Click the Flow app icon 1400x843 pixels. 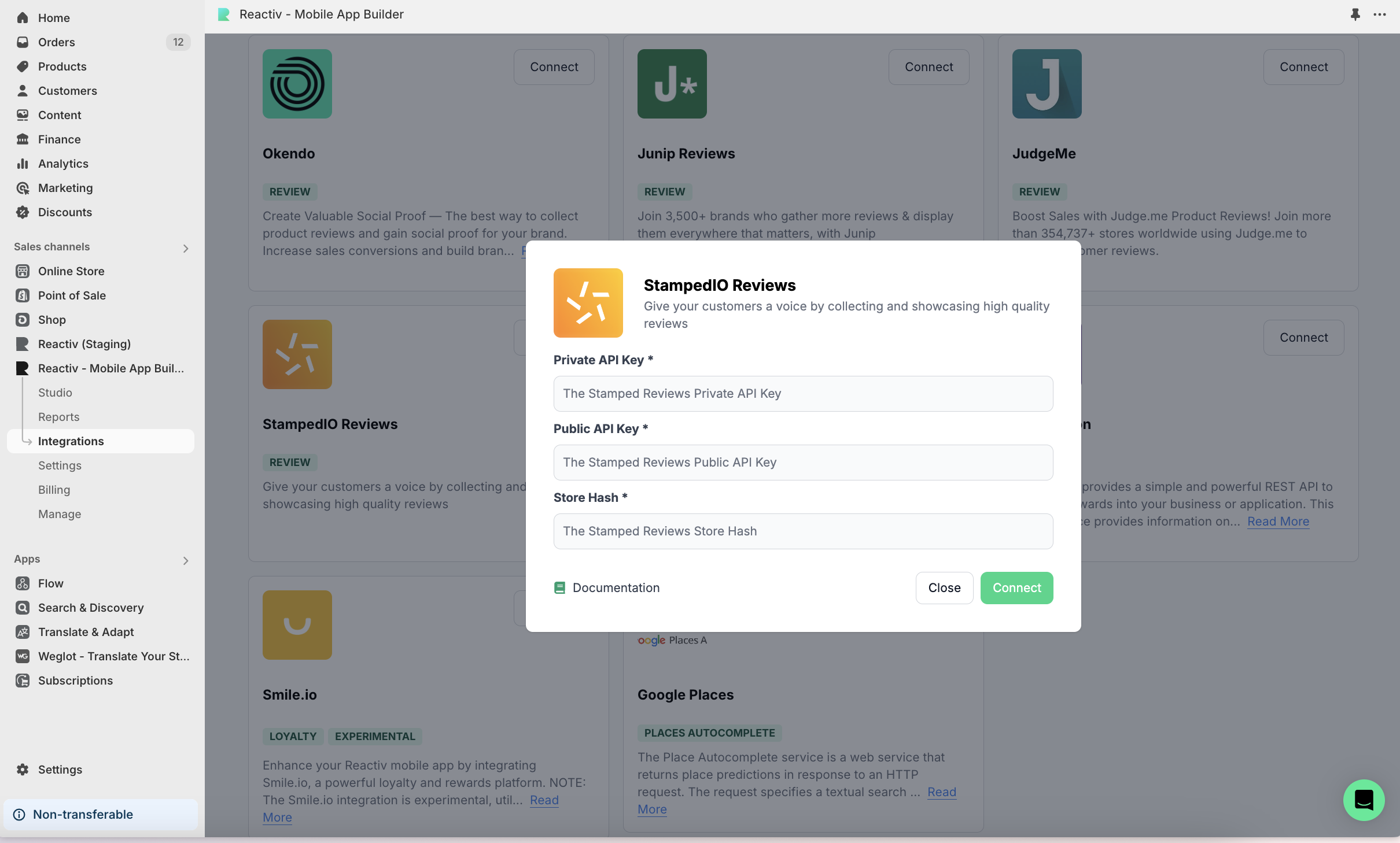coord(23,583)
